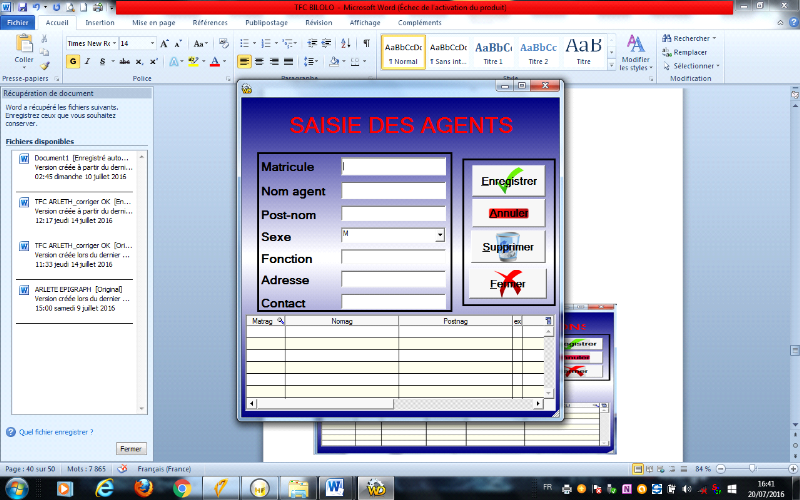Open Modifier les styles
The image size is (800, 500).
(635, 53)
